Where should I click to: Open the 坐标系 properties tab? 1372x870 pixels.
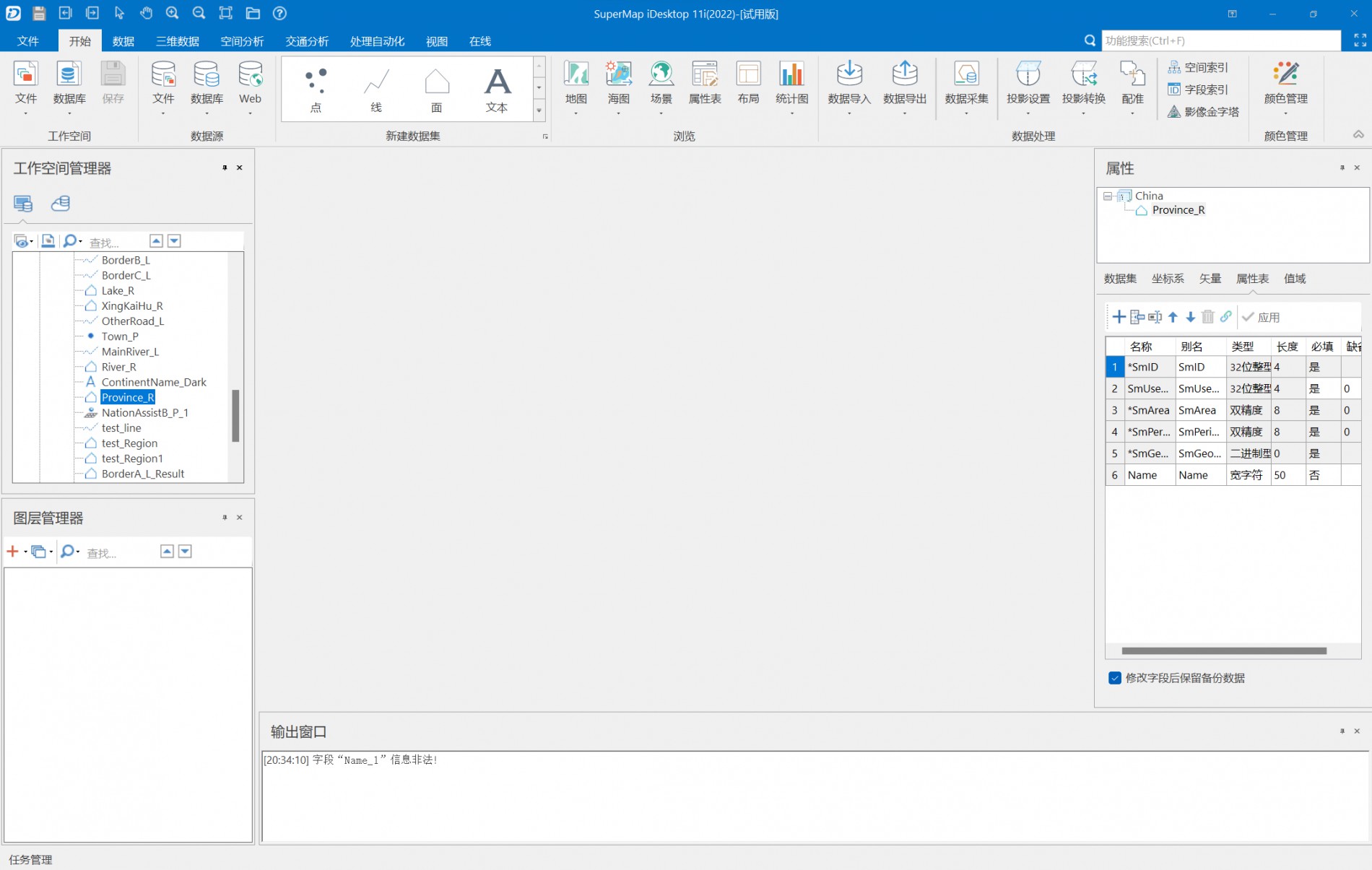pos(1168,279)
